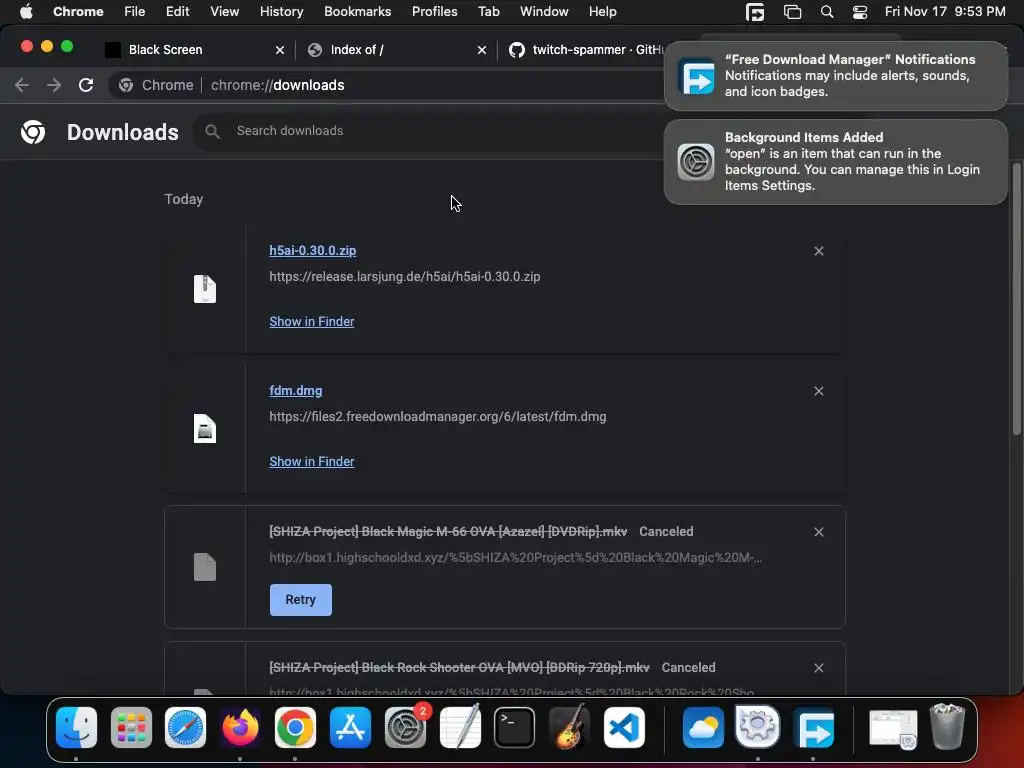
Task: Close the Black Screen tab
Action: pos(280,50)
